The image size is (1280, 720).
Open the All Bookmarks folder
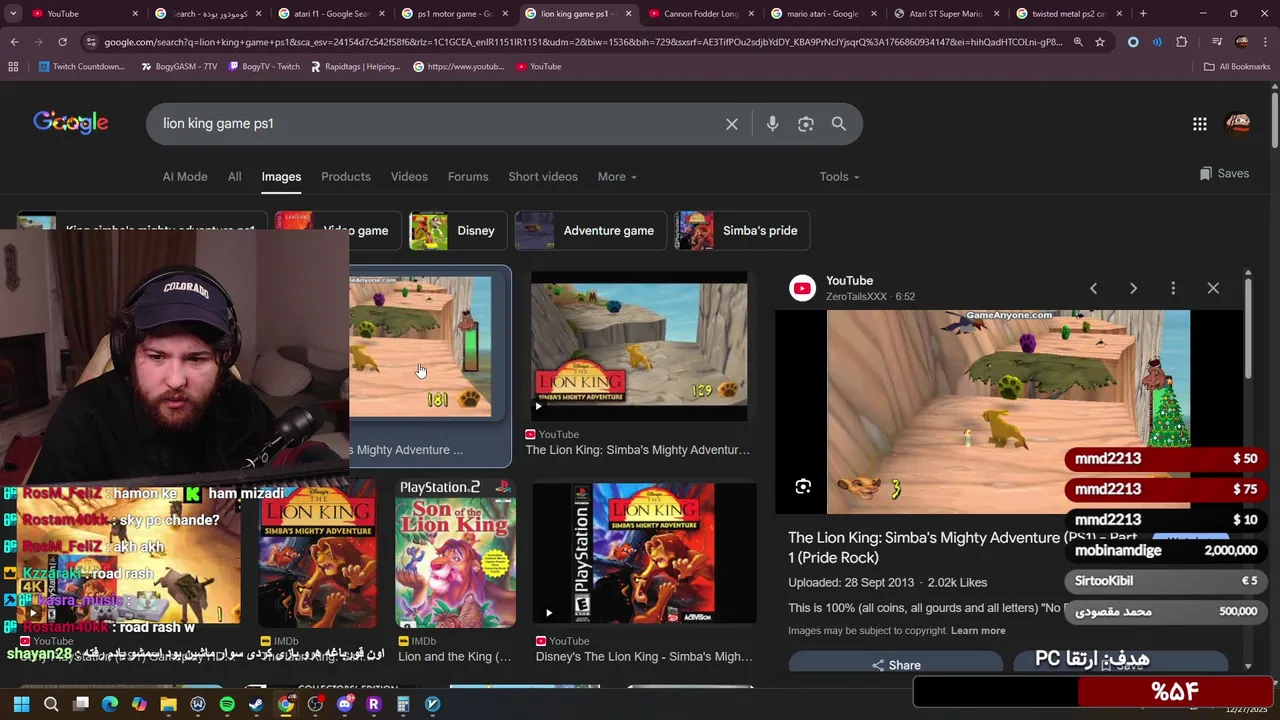[1237, 66]
